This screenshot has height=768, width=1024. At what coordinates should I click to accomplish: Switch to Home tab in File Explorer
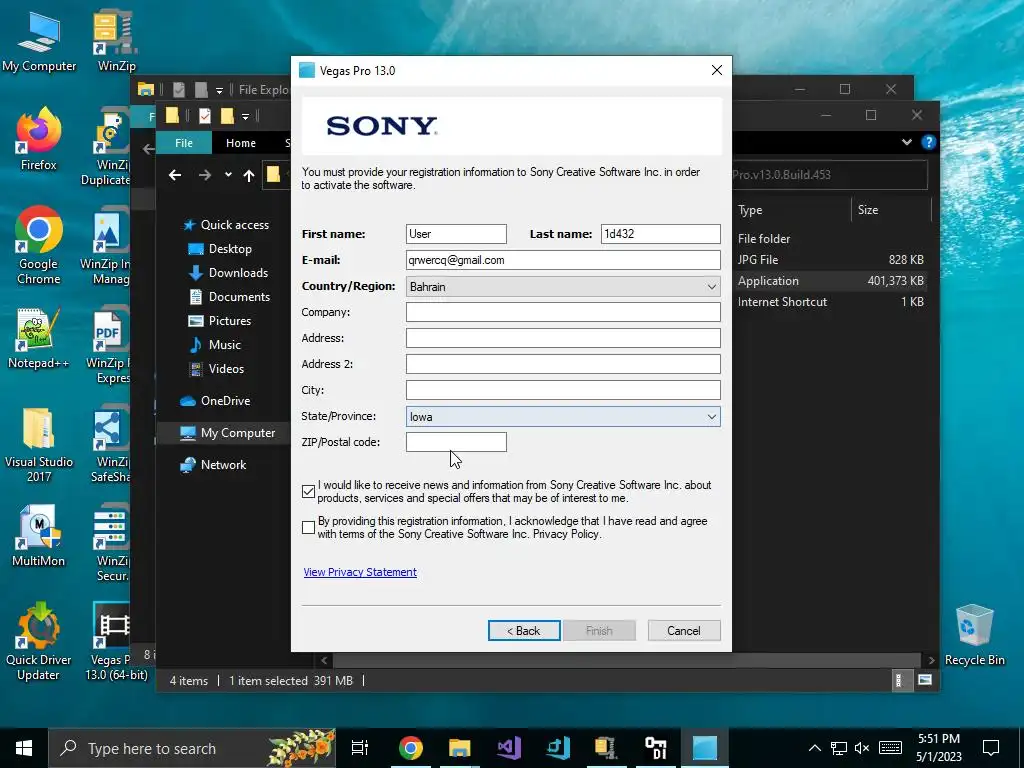241,143
